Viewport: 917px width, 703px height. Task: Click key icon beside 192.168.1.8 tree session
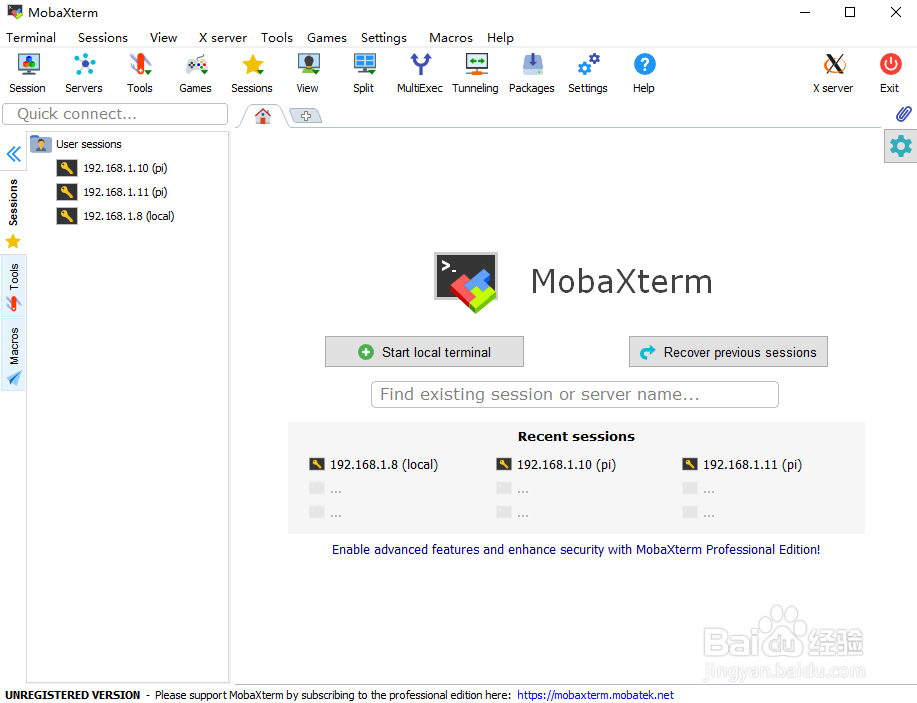(x=67, y=216)
